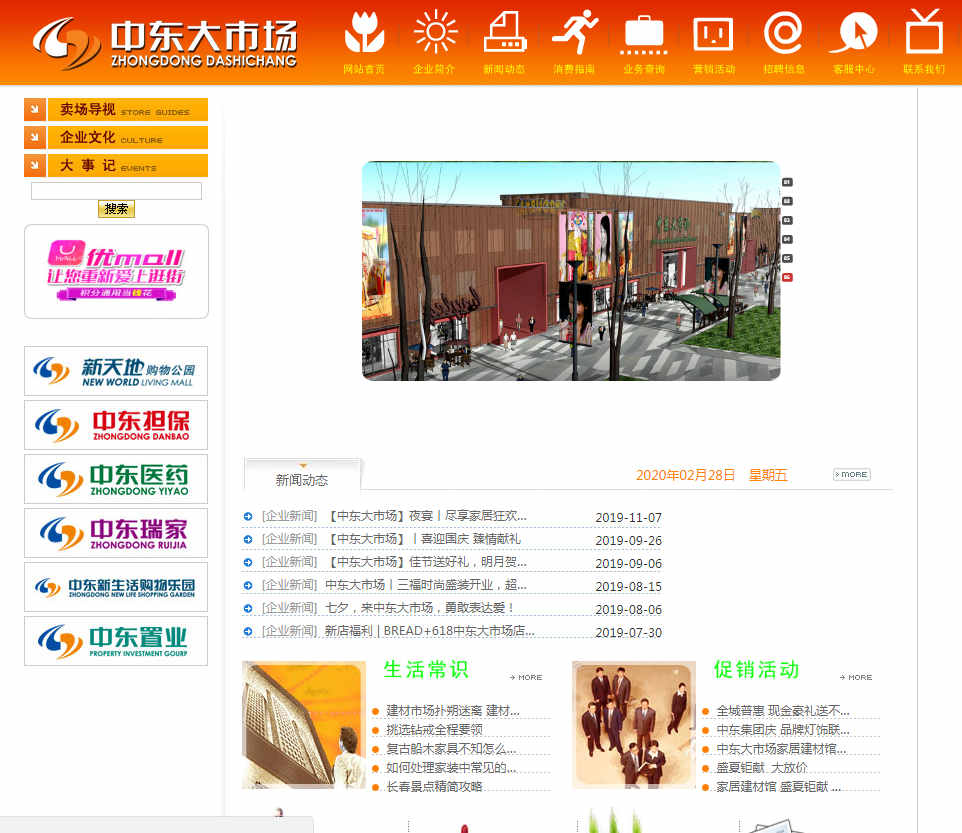Open promotion 全城普惠 现金豪礼送不

click(x=783, y=711)
